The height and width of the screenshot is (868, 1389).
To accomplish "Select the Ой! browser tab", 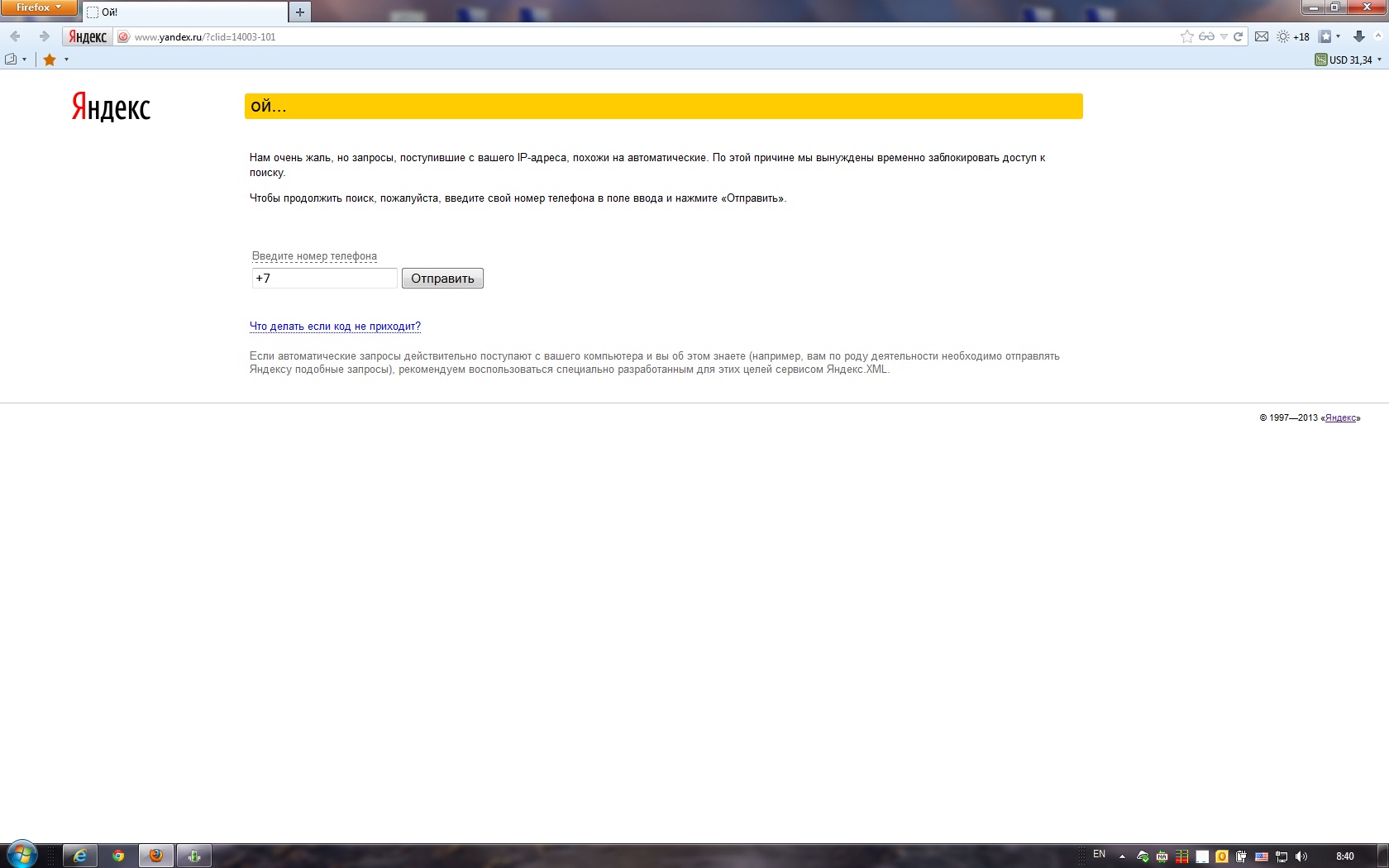I will pos(184,12).
